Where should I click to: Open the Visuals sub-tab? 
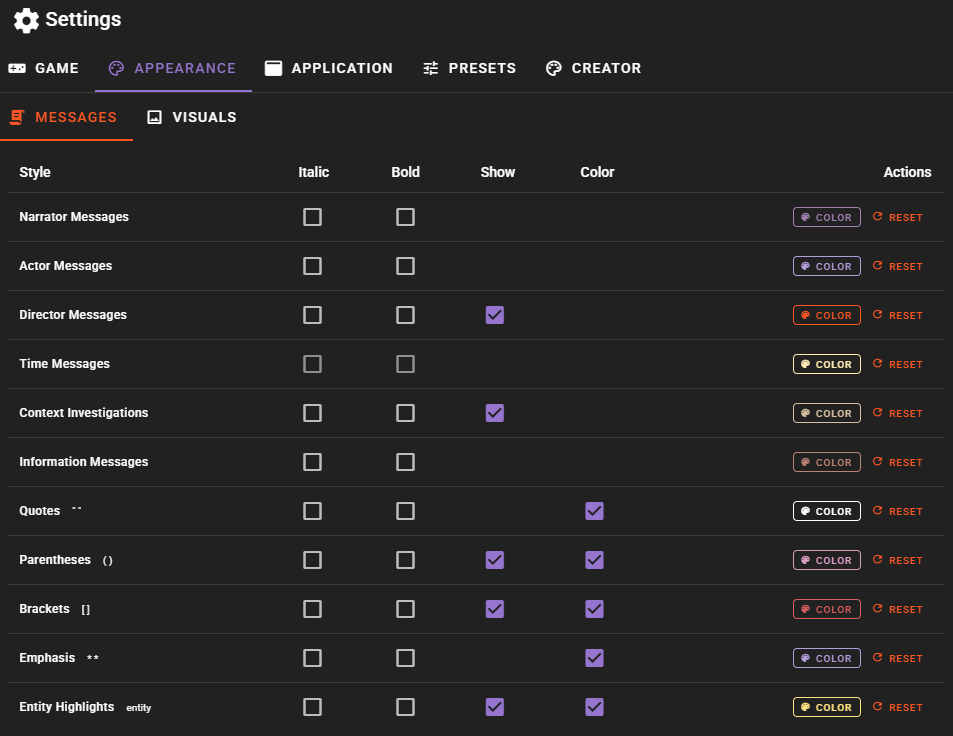tap(192, 117)
